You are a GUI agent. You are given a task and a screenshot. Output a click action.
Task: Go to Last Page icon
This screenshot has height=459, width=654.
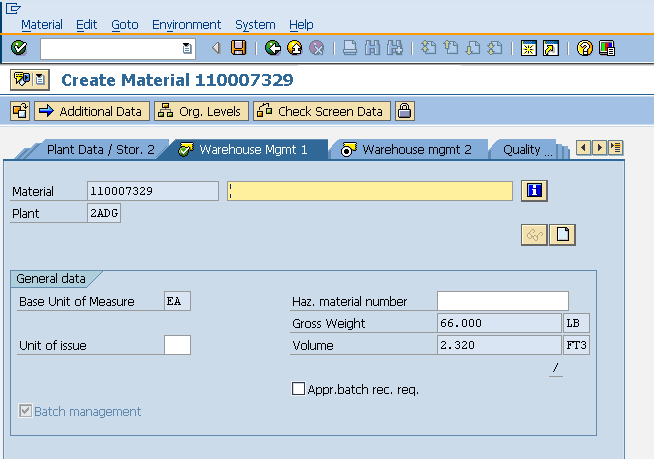pyautogui.click(x=495, y=48)
